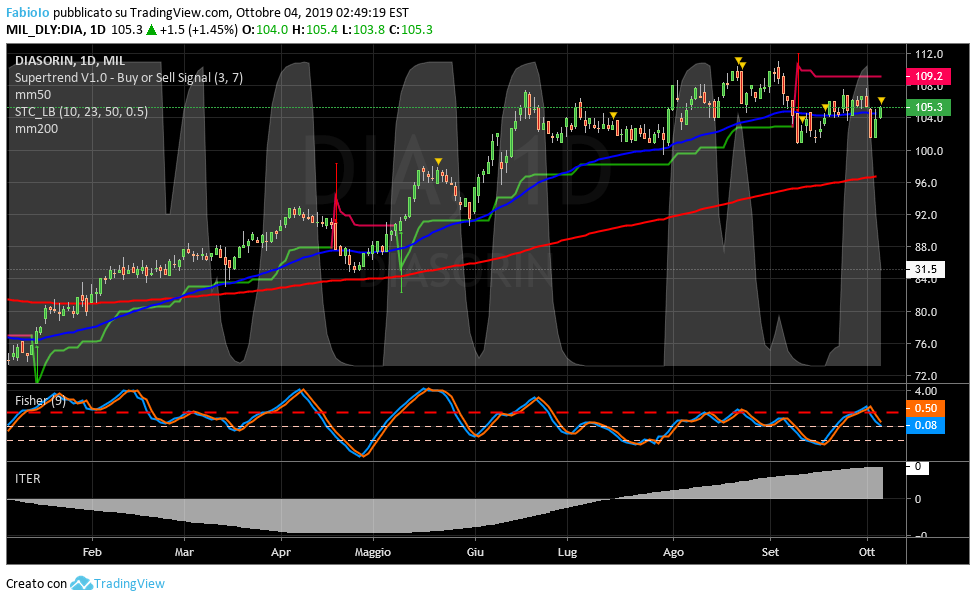Click the FabioIo author name in header
976x601 pixels.
click(27, 13)
